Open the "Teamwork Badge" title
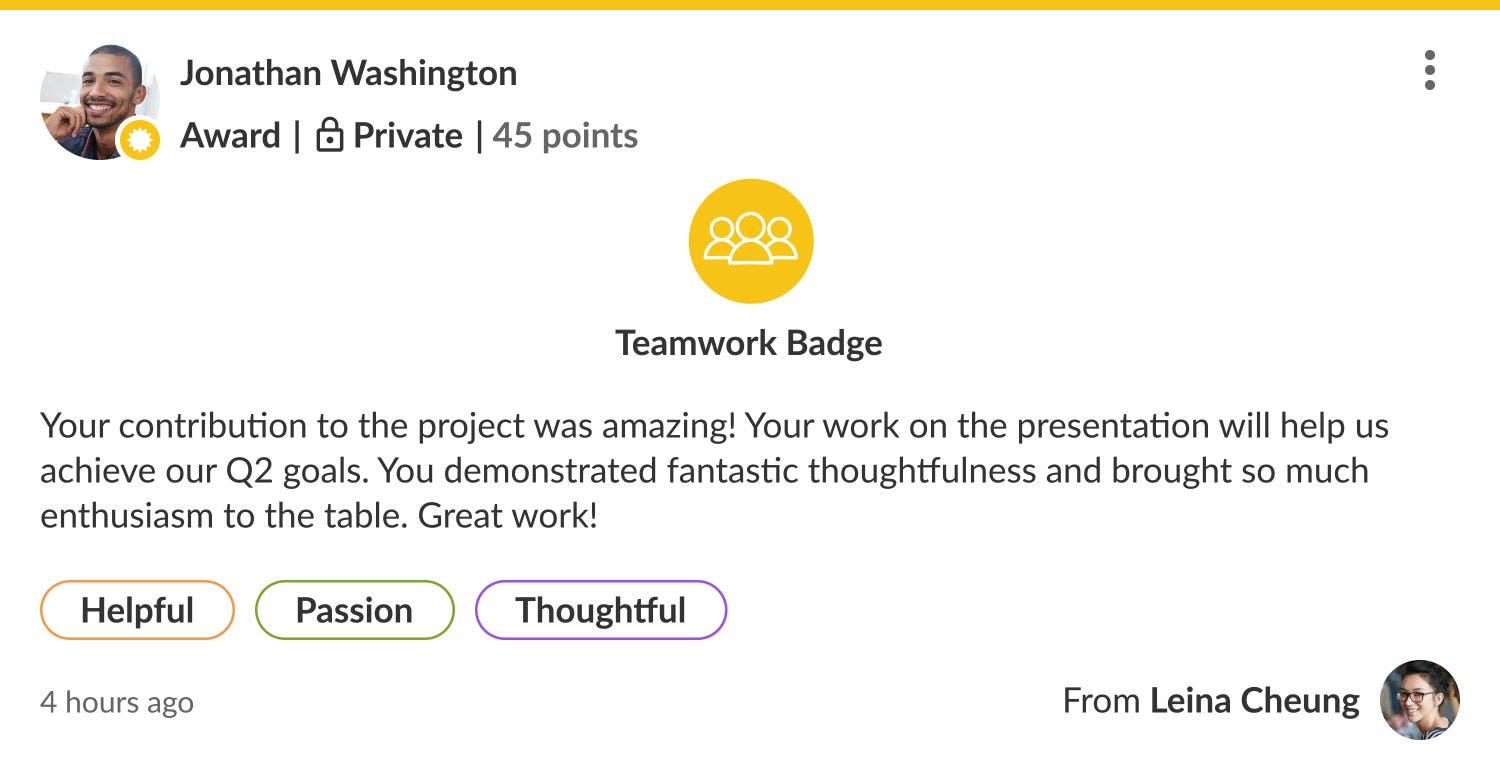Viewport: 1500px width, 760px height. point(749,343)
